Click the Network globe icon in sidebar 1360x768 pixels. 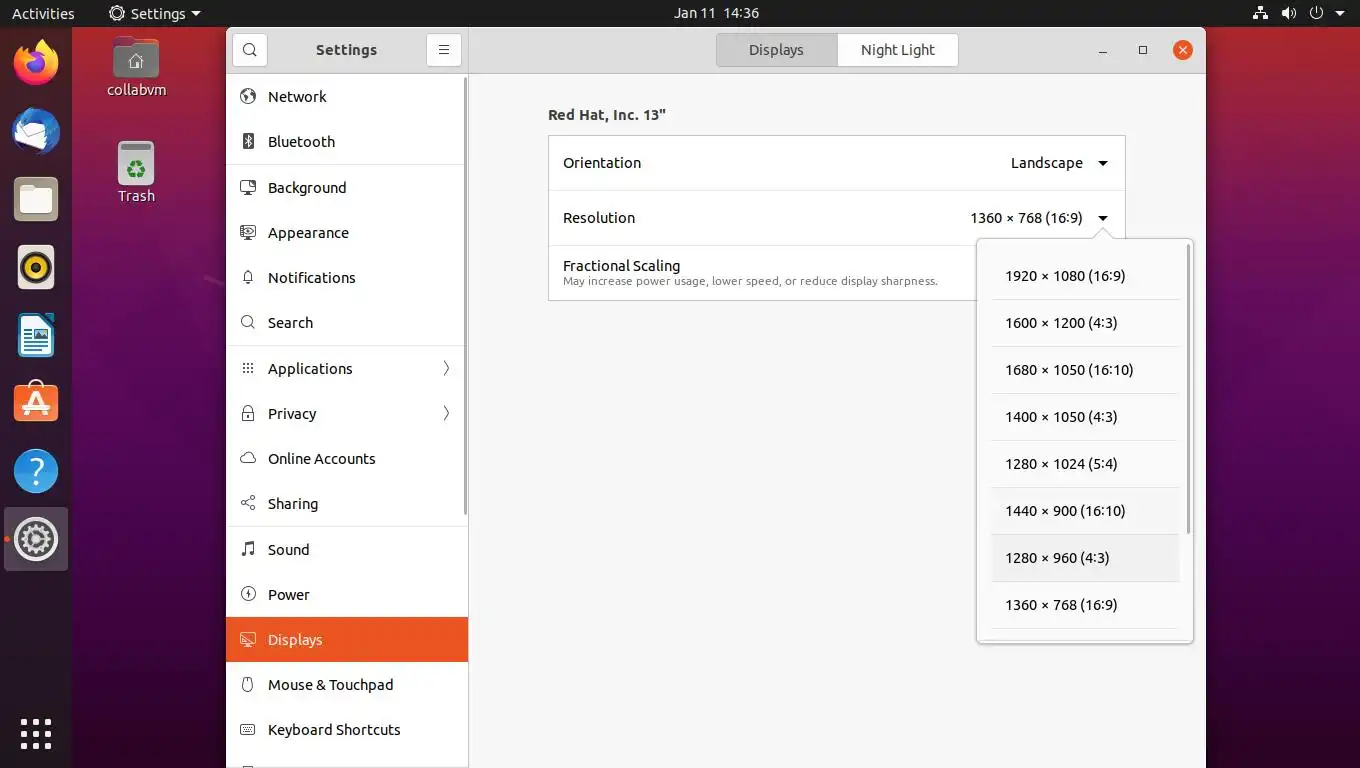pos(248,97)
